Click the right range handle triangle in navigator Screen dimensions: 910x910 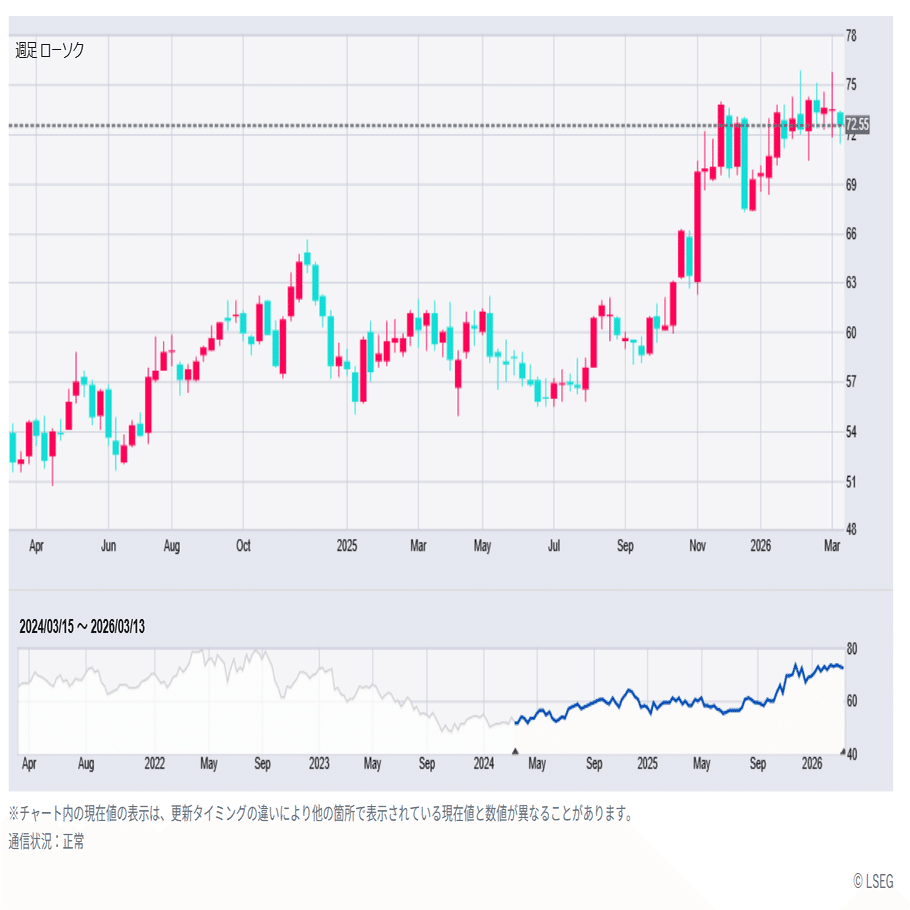tap(842, 751)
